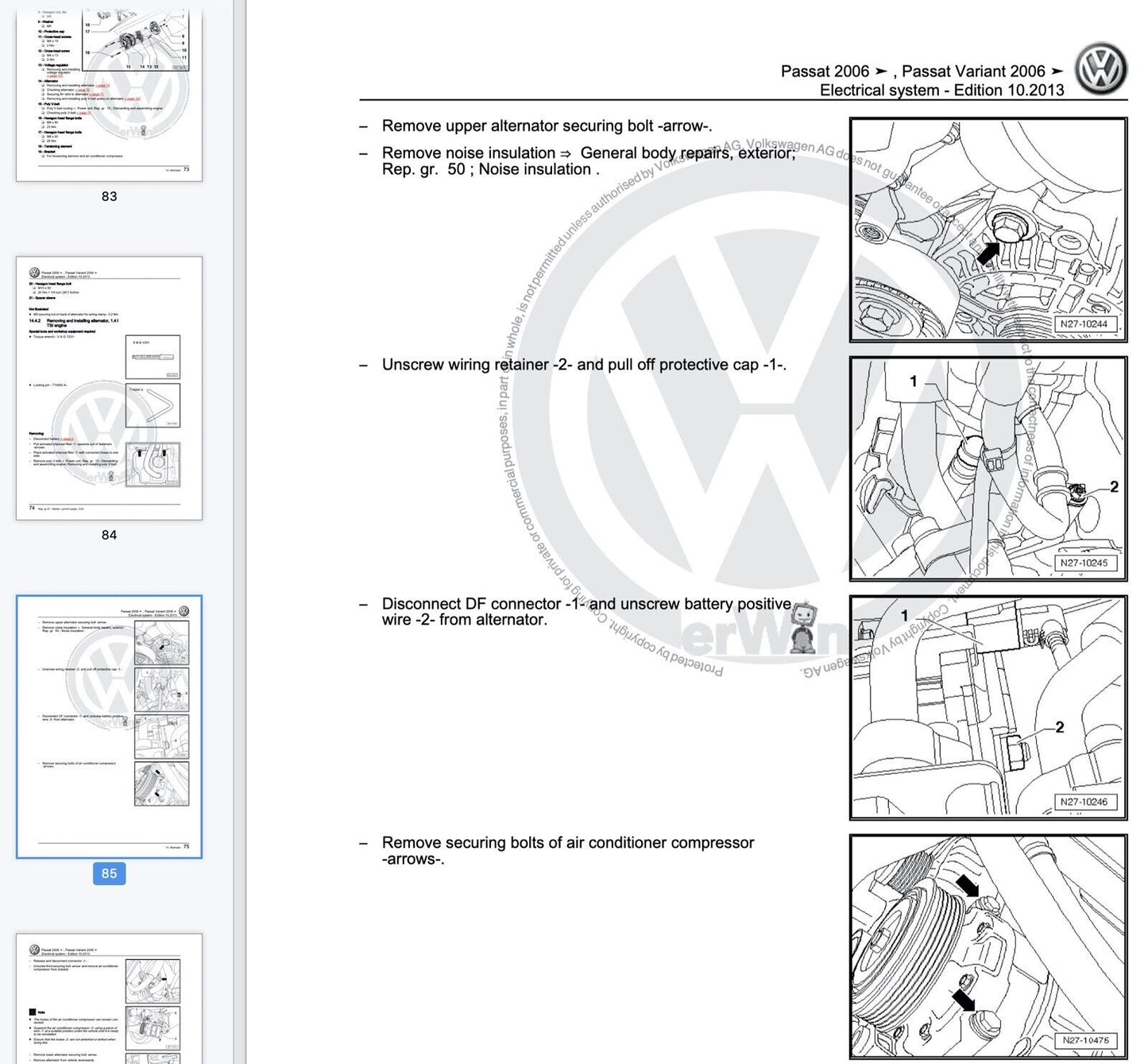
Task: Click the black arrow in diagram N27-10244
Action: point(988,253)
